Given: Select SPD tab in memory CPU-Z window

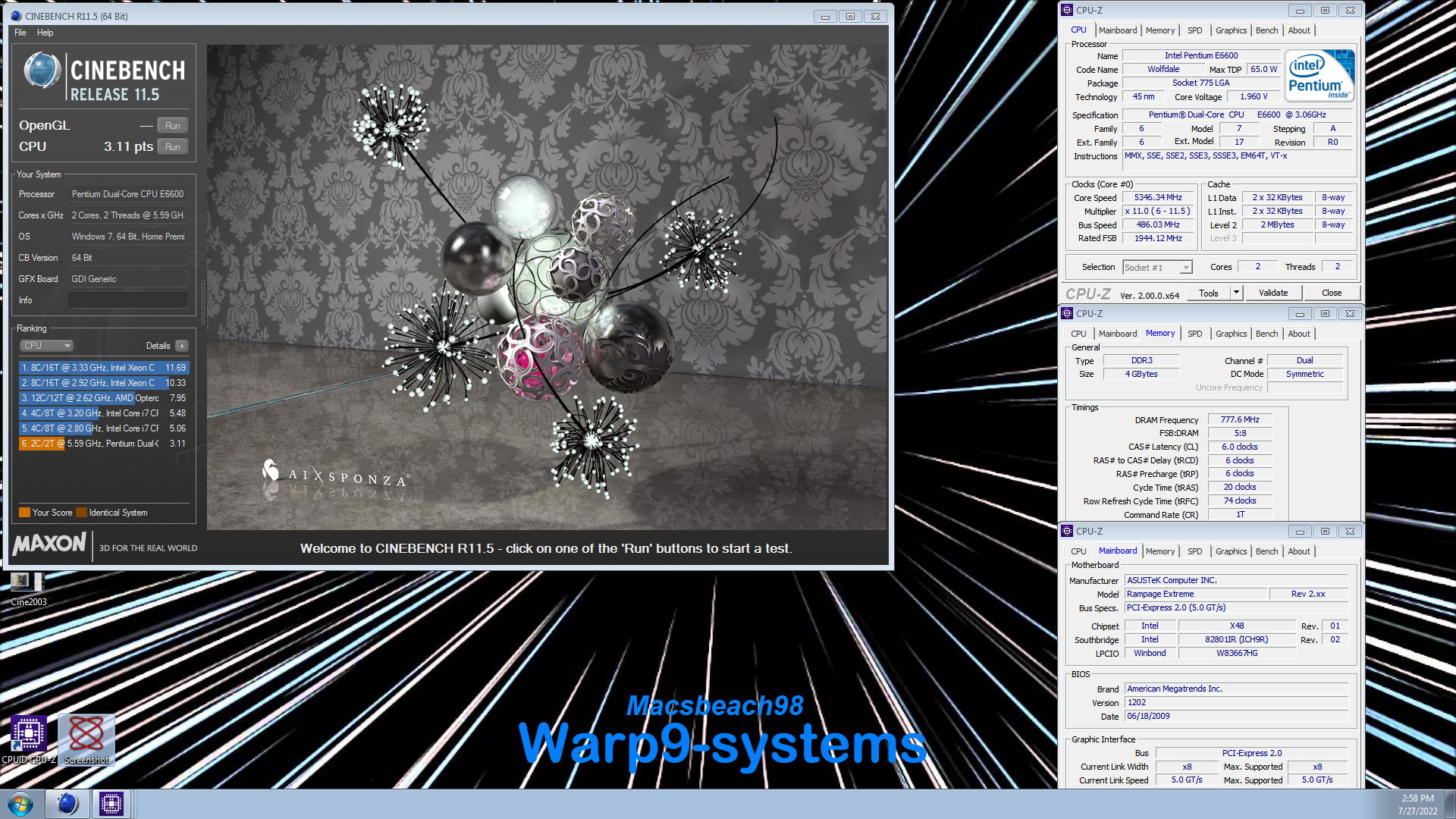Looking at the screenshot, I should coord(1195,334).
